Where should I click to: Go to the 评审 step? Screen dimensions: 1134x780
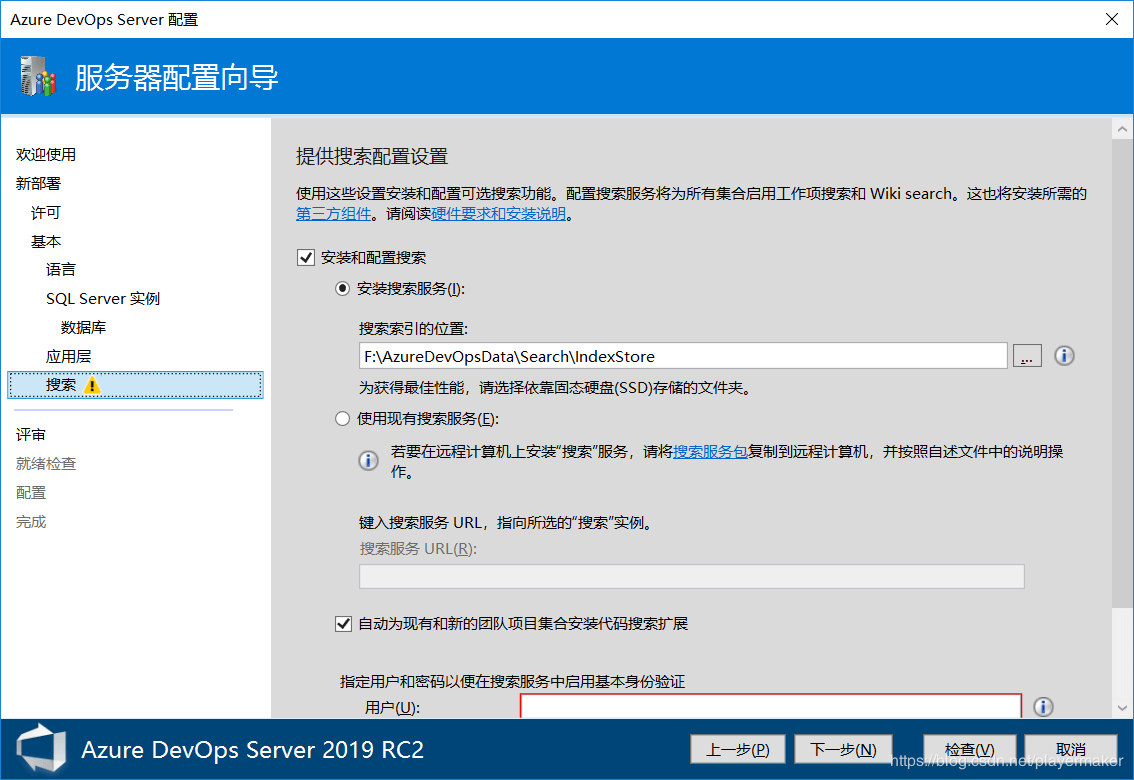(30, 434)
